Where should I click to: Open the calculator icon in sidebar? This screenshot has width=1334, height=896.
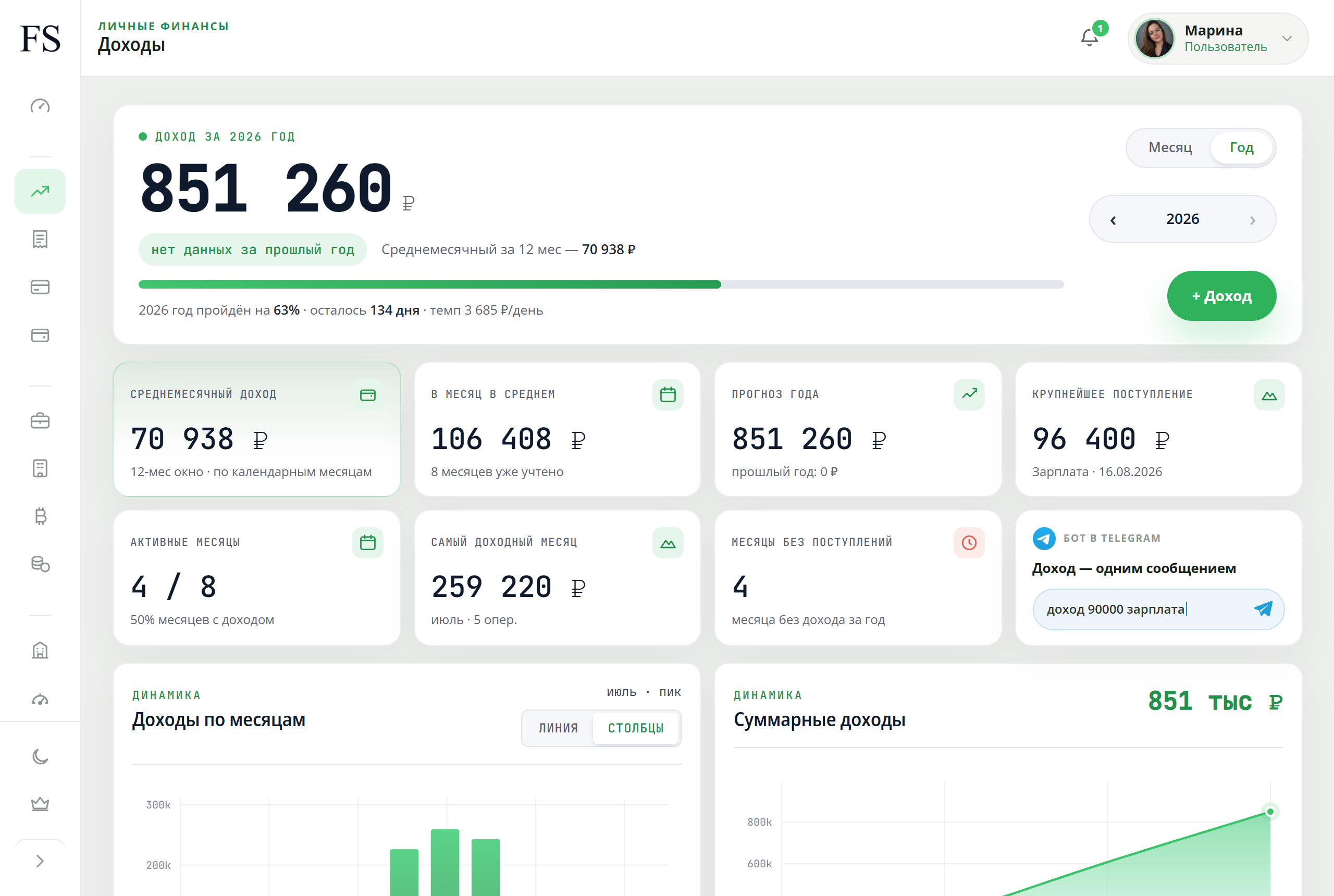[x=40, y=468]
